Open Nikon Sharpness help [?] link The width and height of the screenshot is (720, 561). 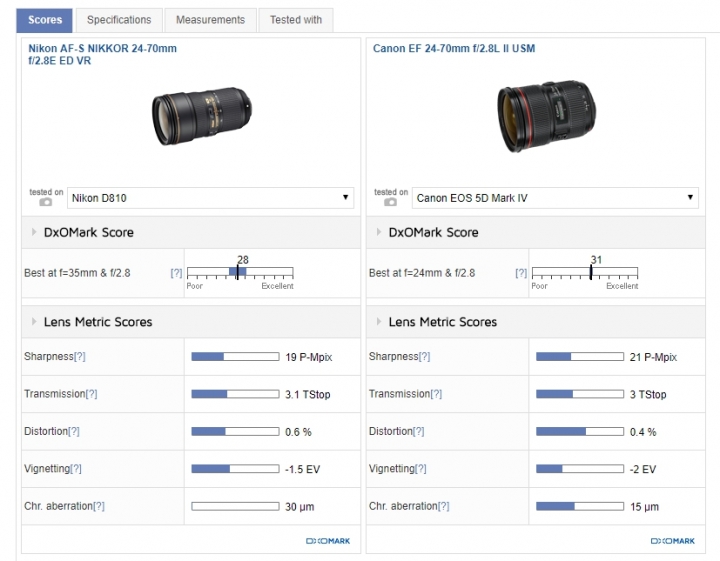tap(80, 357)
